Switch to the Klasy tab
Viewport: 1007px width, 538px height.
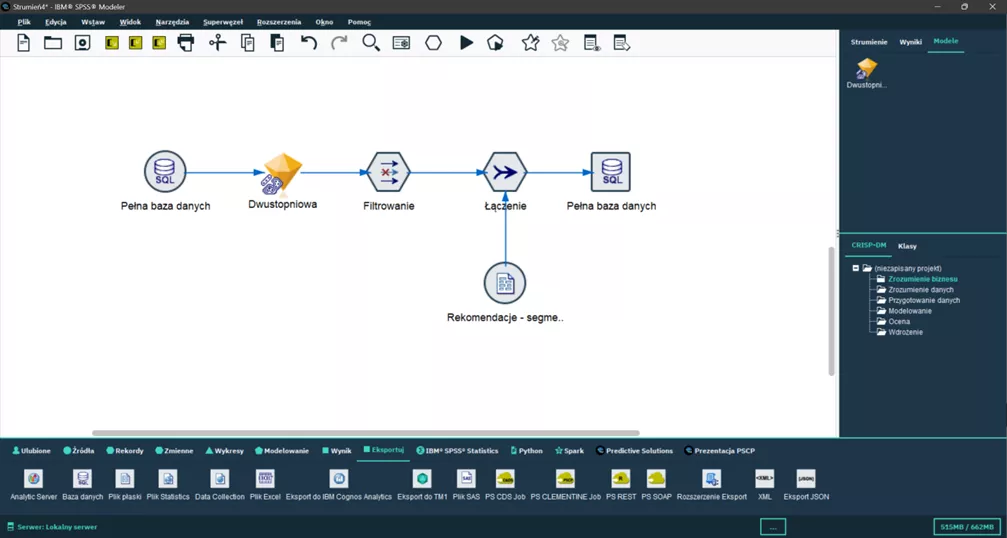(907, 246)
